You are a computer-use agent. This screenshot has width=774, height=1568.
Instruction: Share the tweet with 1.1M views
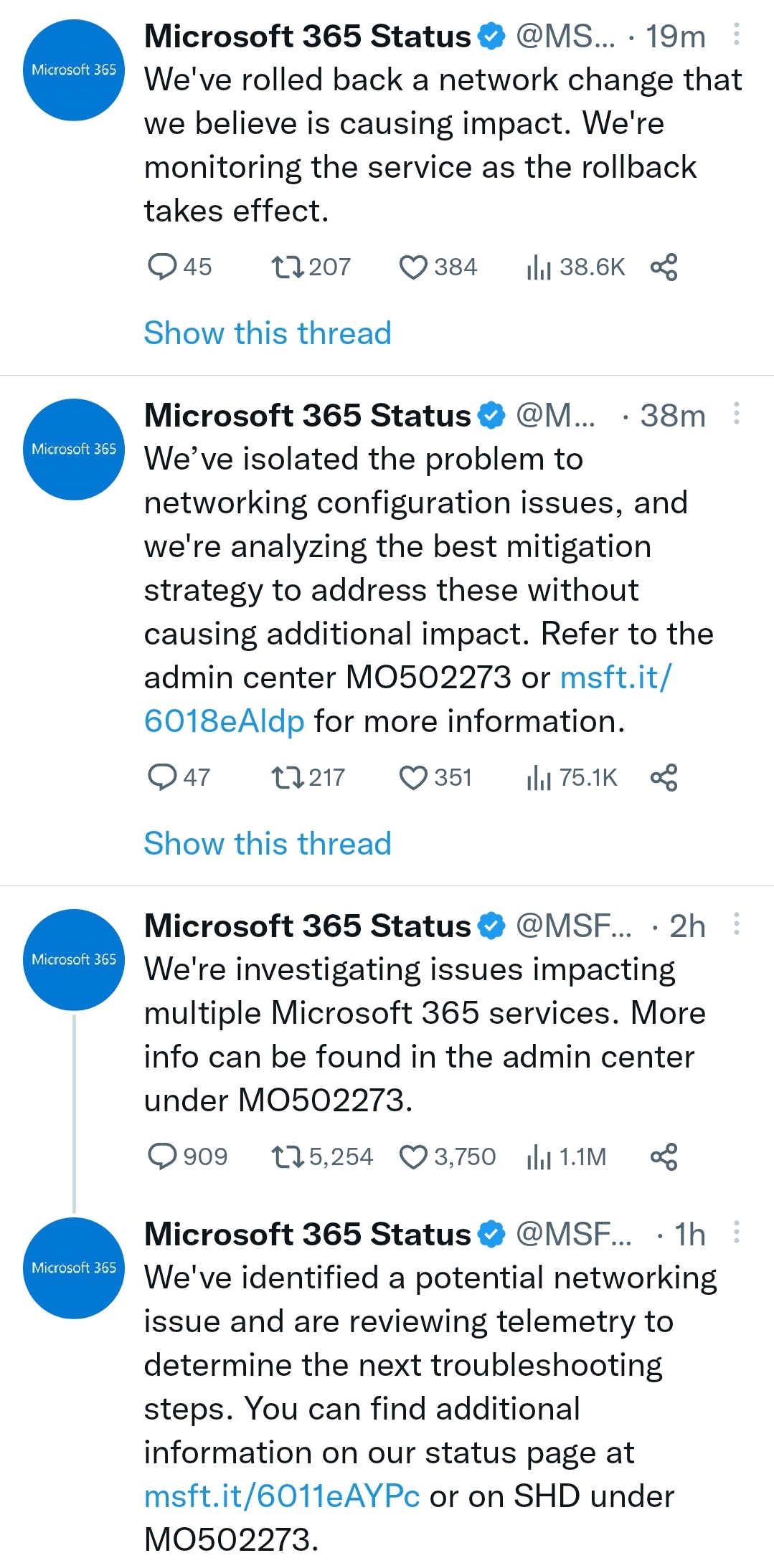tap(664, 1156)
